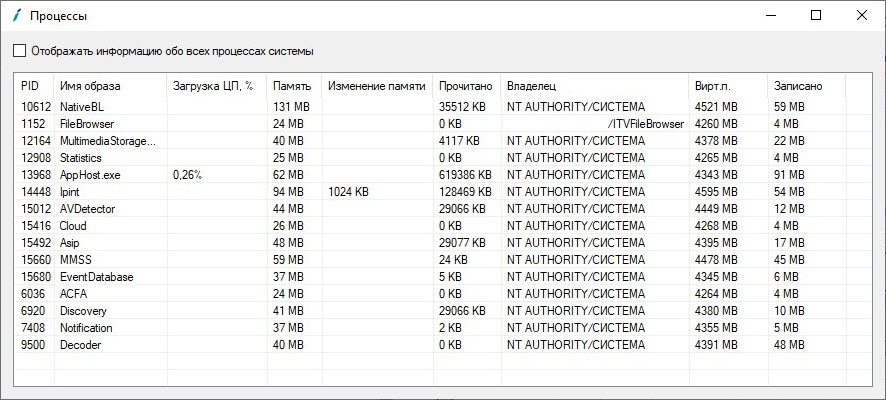Close the Процессы window
Image resolution: width=886 pixels, height=400 pixels.
click(862, 15)
